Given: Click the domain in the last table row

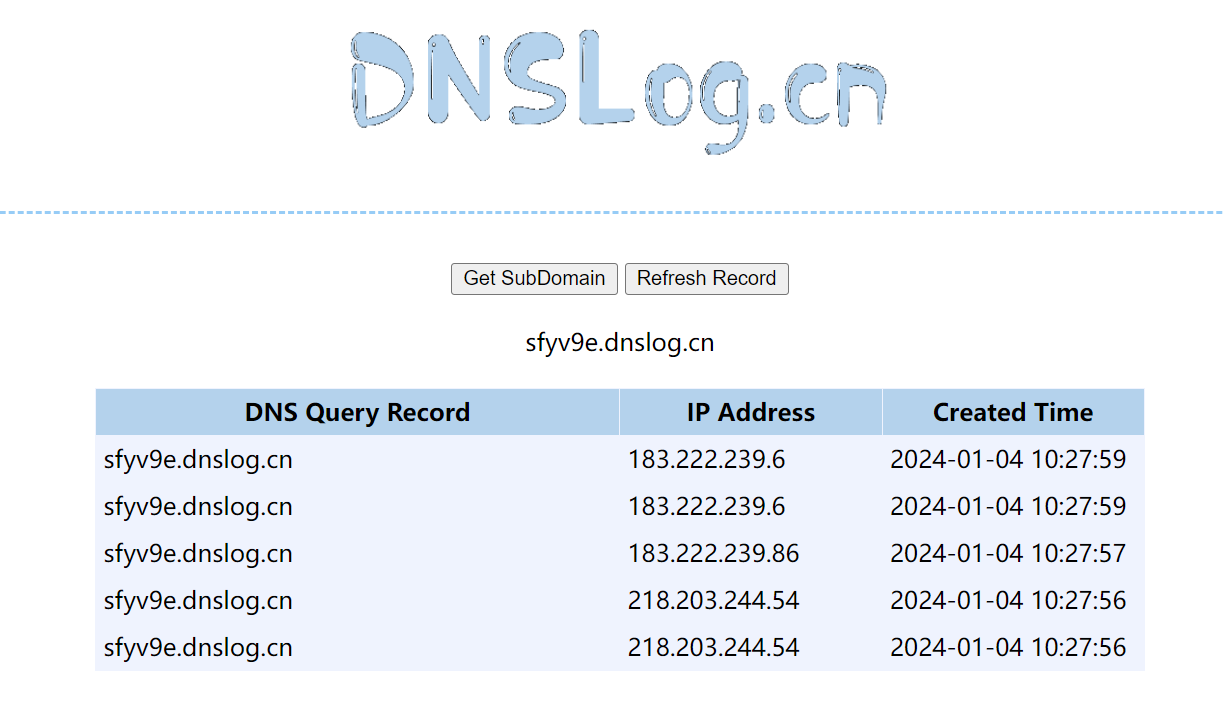Looking at the screenshot, I should pos(198,647).
